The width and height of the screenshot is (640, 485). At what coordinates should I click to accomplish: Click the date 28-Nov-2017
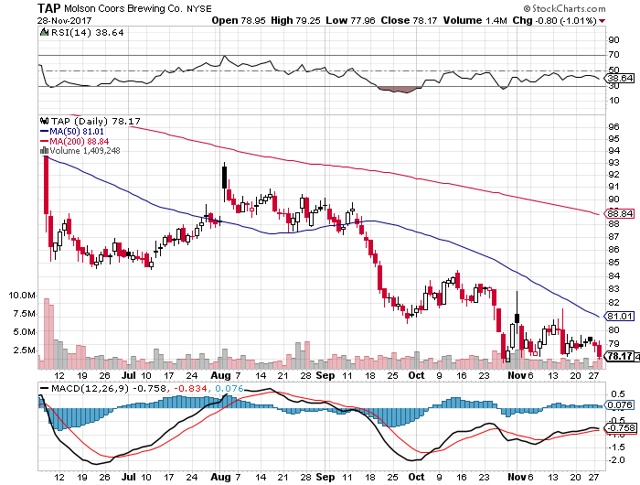(64, 20)
